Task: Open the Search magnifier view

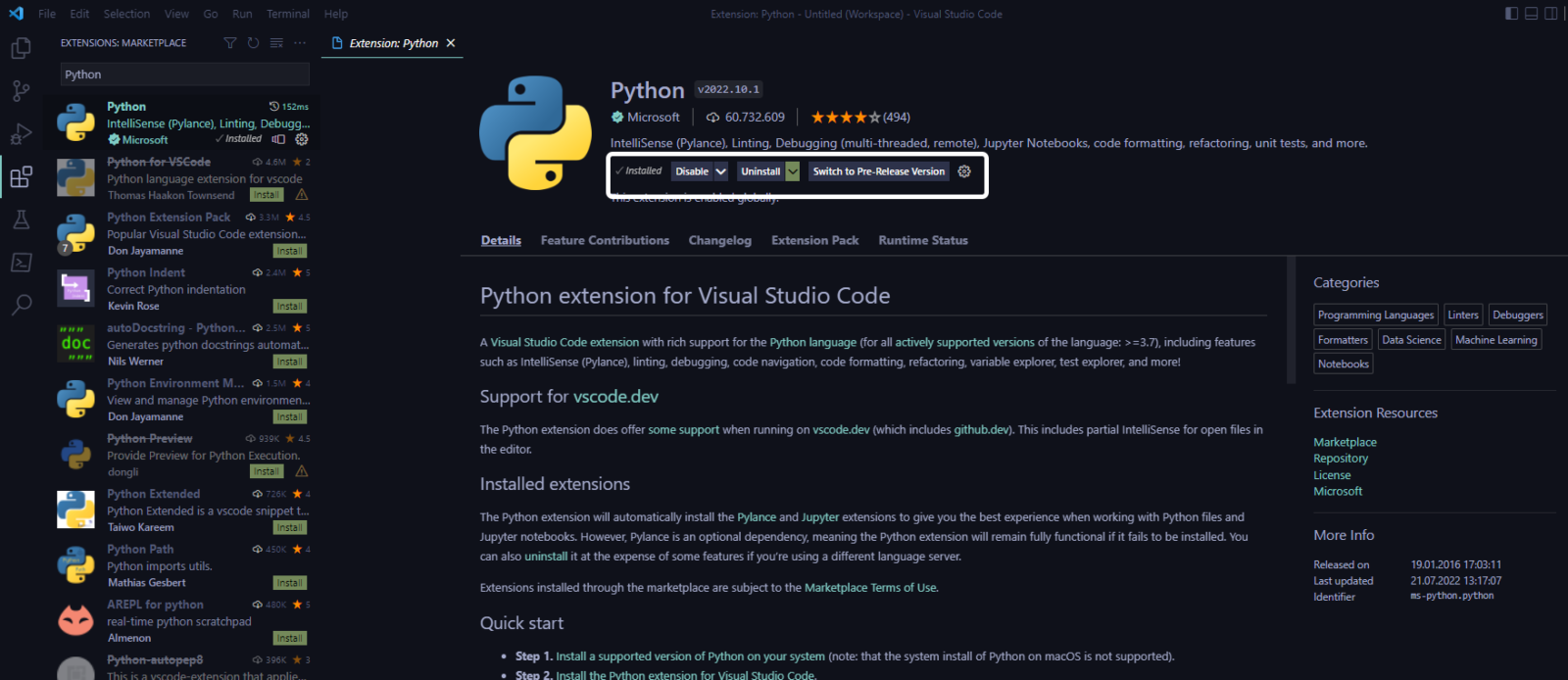Action: point(21,305)
